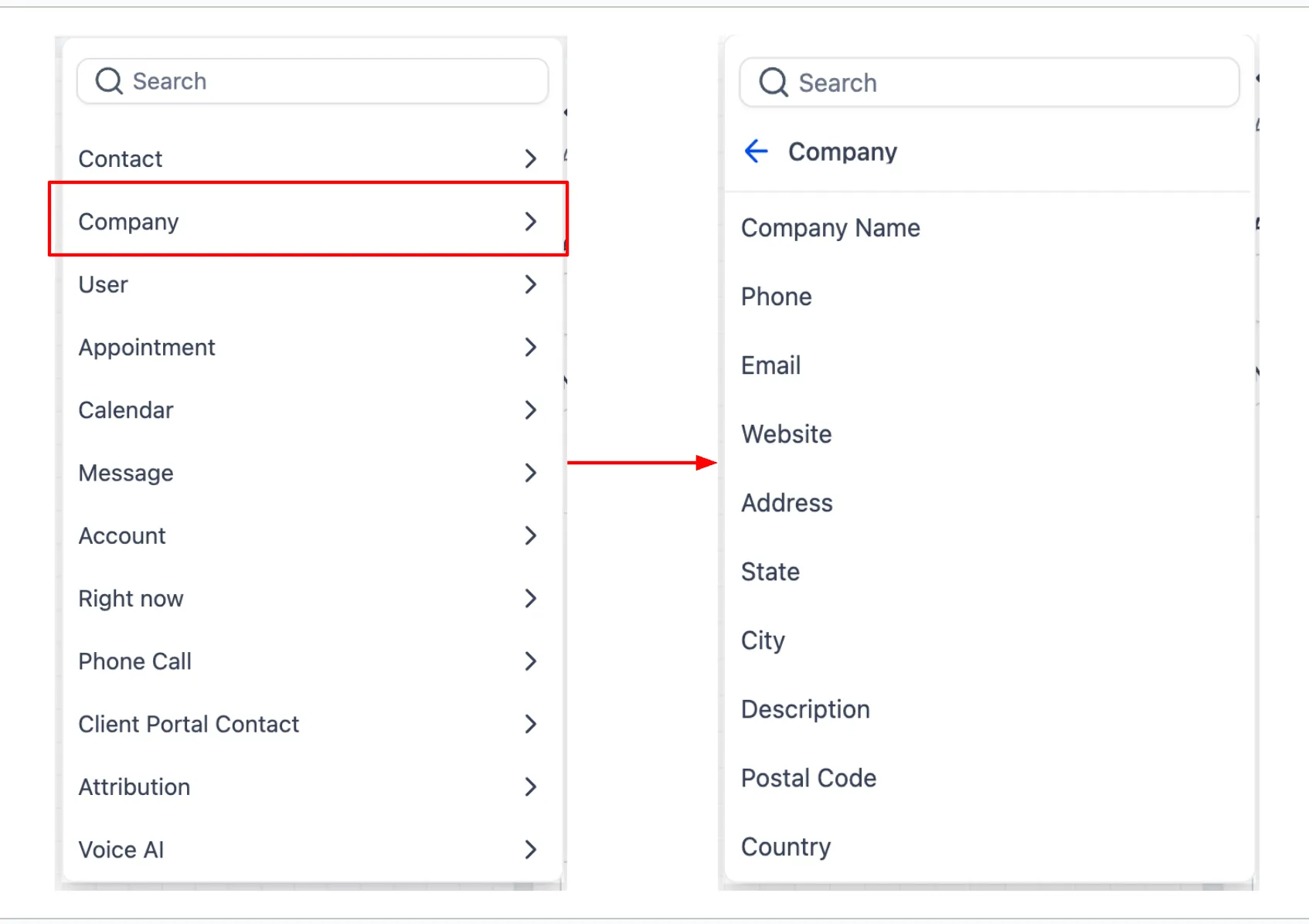Pick the Postal Code option
This screenshot has width=1309, height=924.
point(808,778)
